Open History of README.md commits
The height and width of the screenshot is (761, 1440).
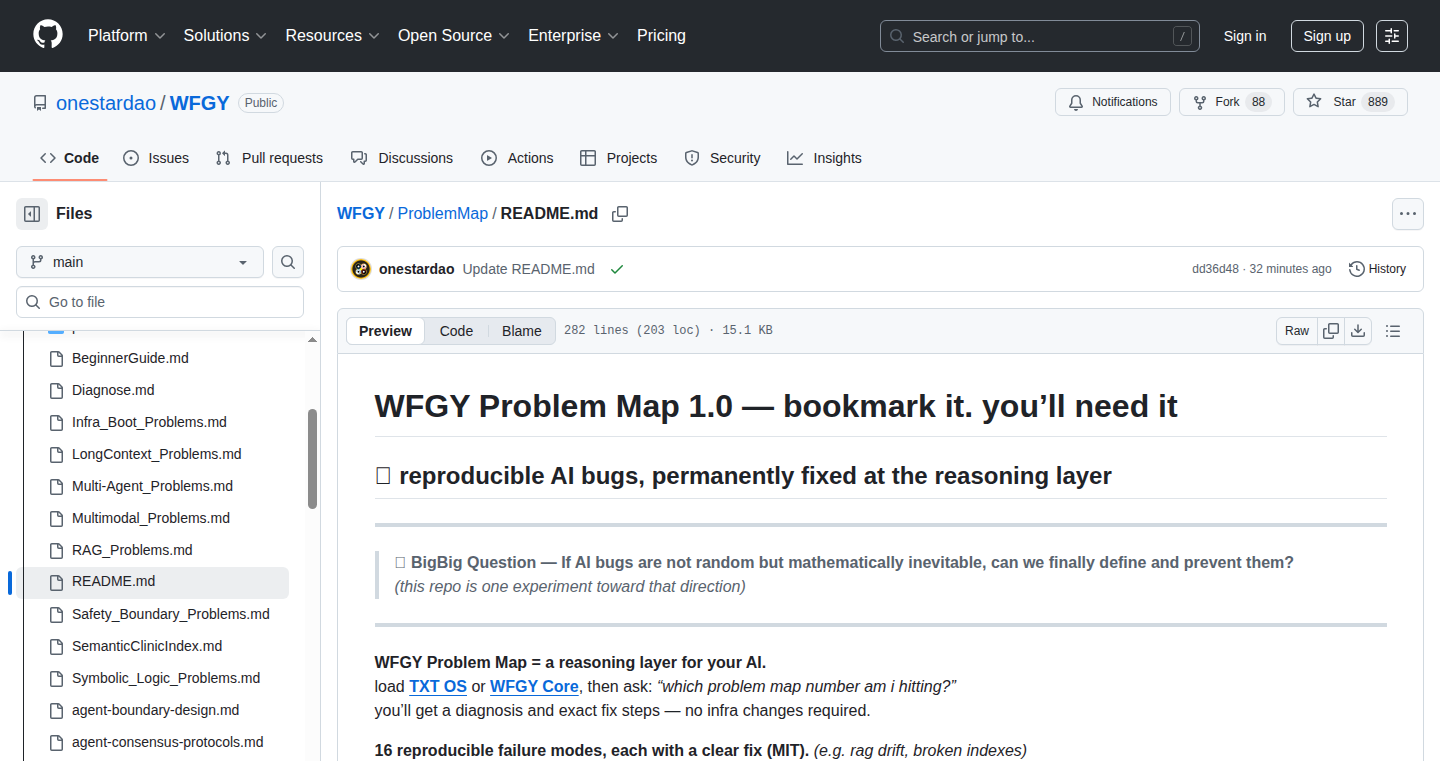point(1377,269)
